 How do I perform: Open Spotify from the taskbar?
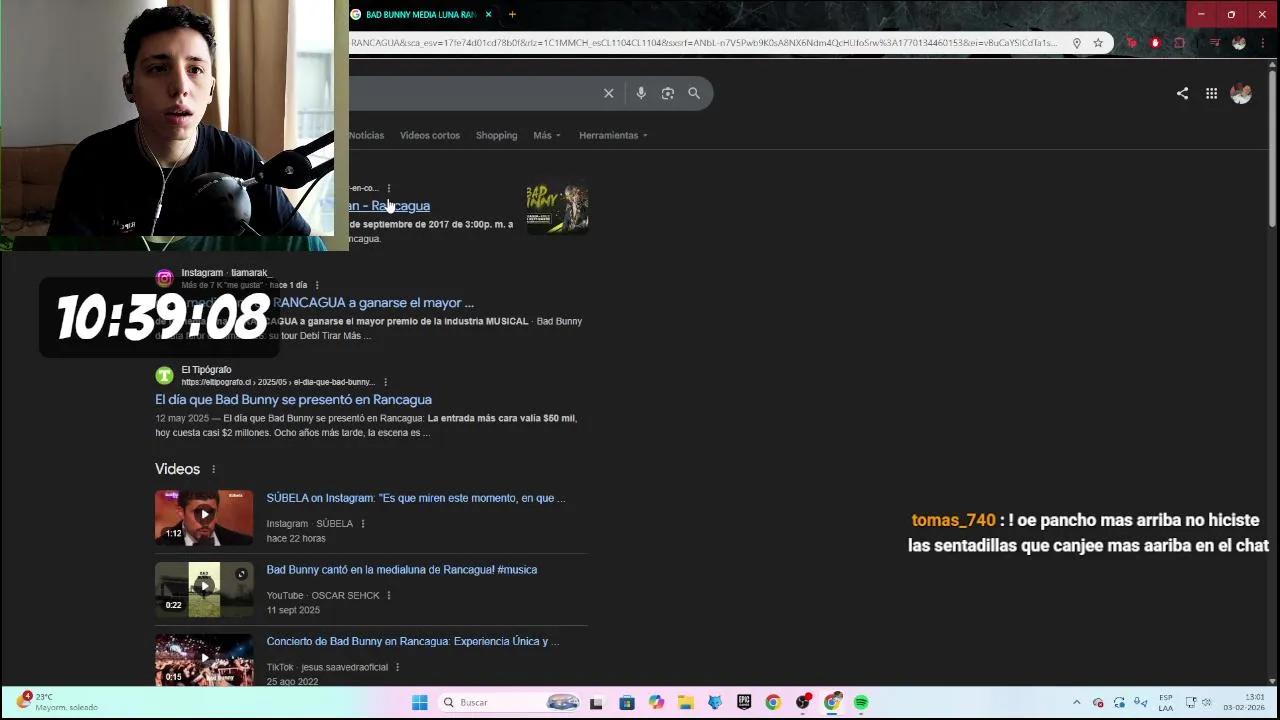point(861,702)
